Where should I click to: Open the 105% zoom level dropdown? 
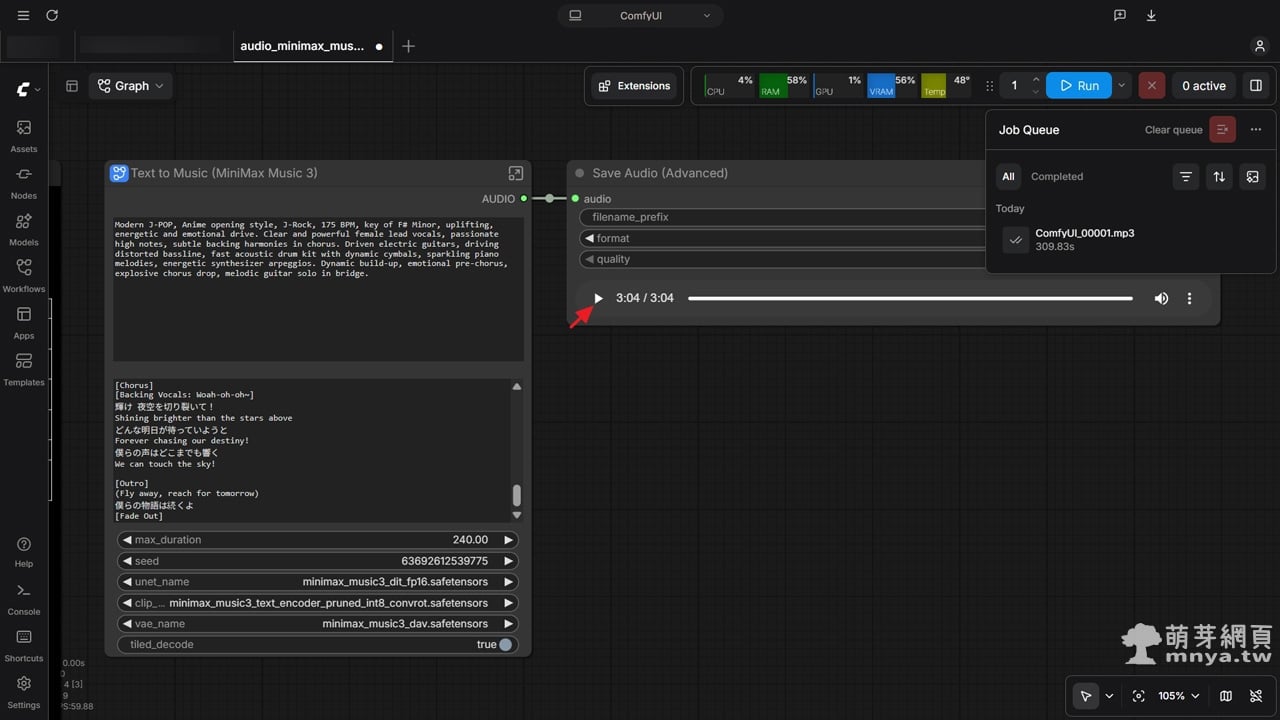point(1179,696)
